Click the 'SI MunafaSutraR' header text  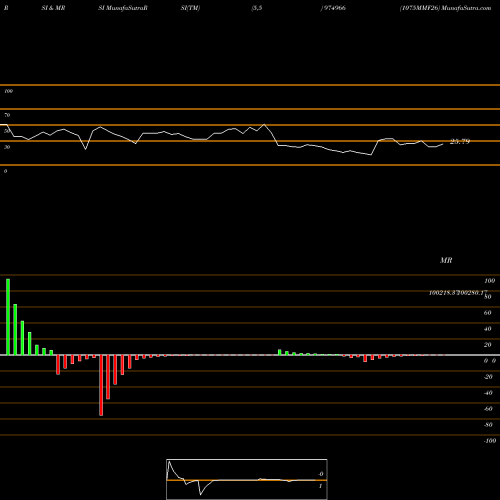coord(123,8)
